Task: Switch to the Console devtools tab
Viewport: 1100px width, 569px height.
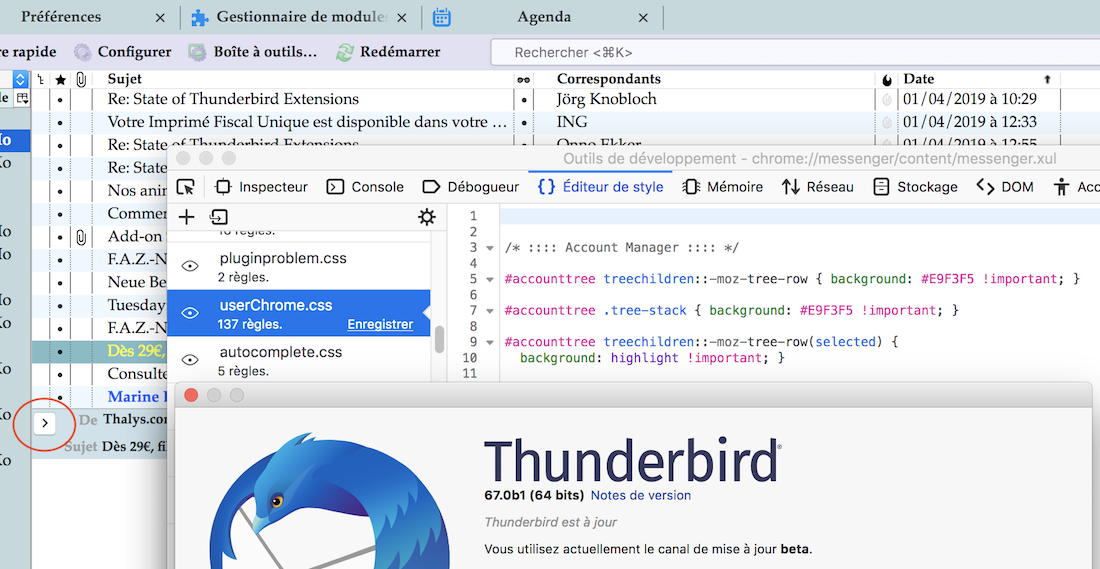Action: (x=366, y=187)
